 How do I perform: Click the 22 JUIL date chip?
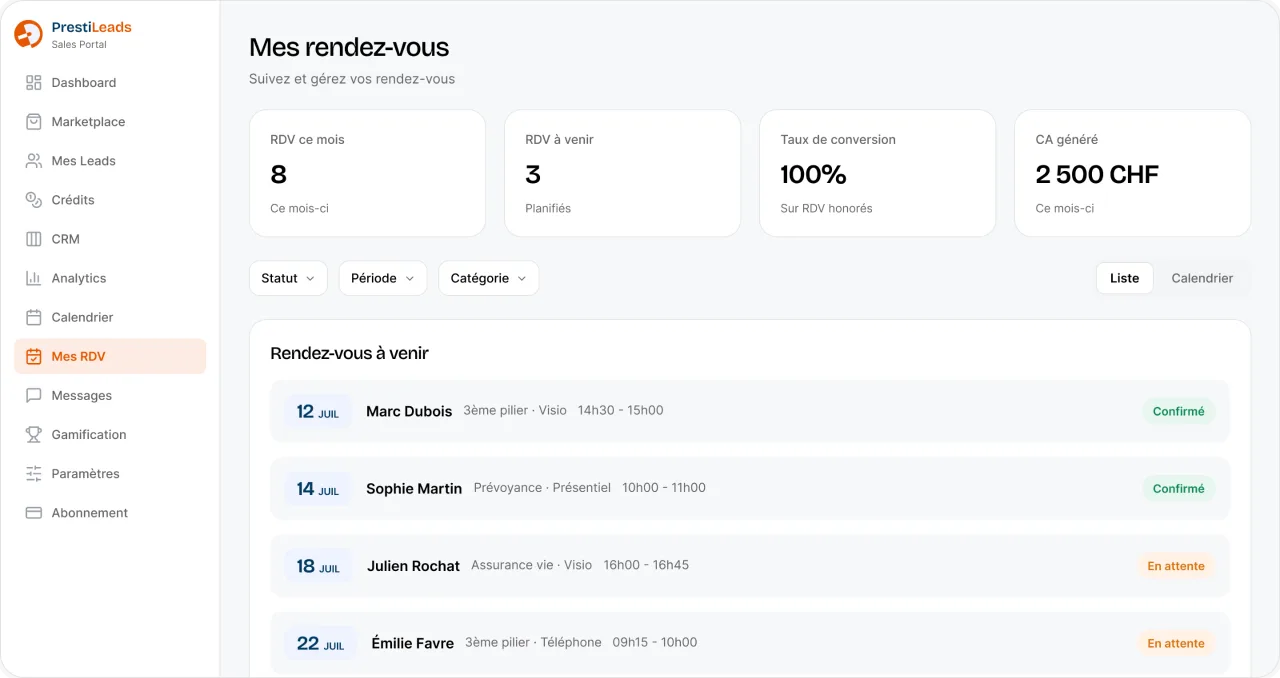(320, 643)
